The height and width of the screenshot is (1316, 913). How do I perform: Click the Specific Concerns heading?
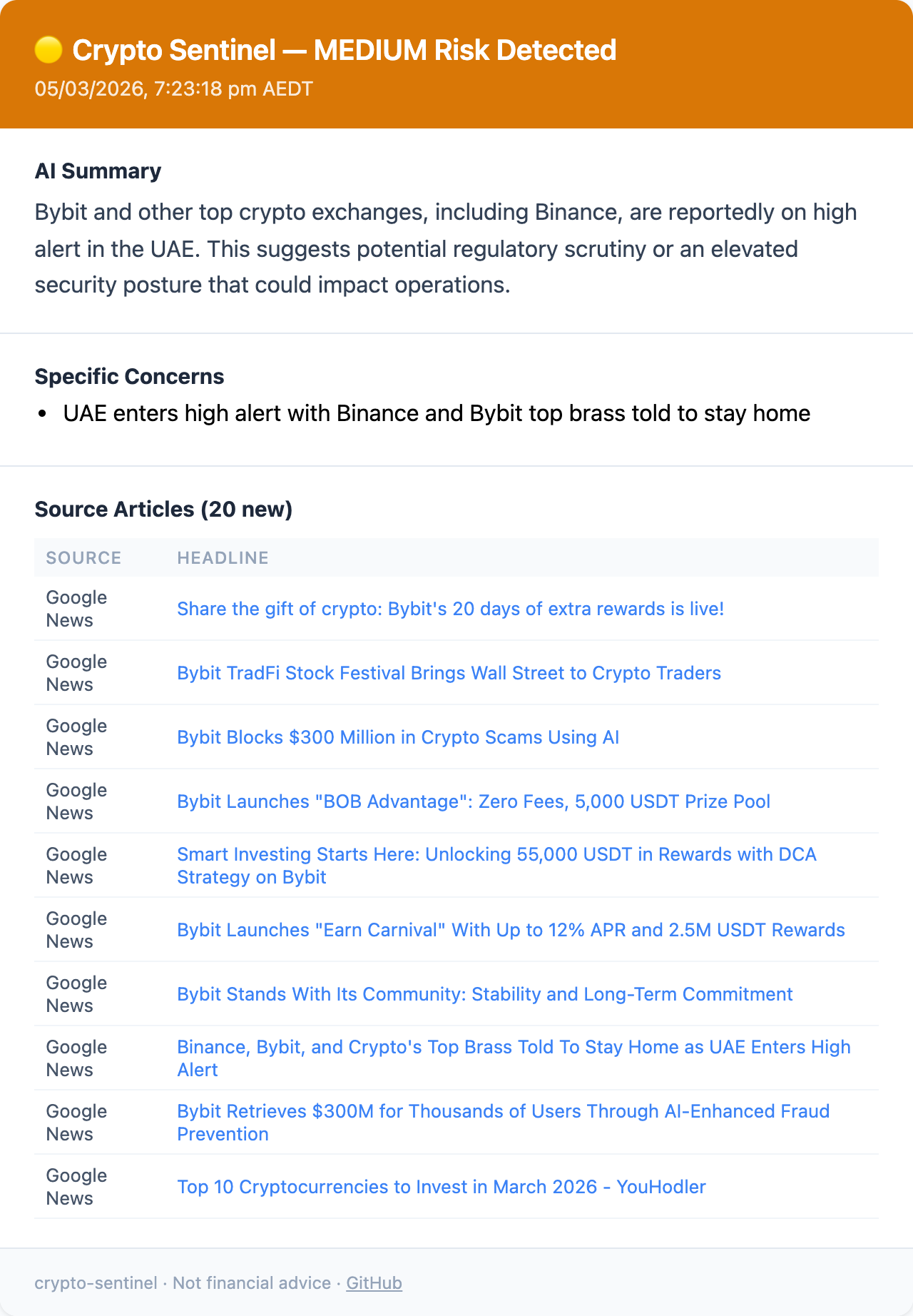point(129,377)
